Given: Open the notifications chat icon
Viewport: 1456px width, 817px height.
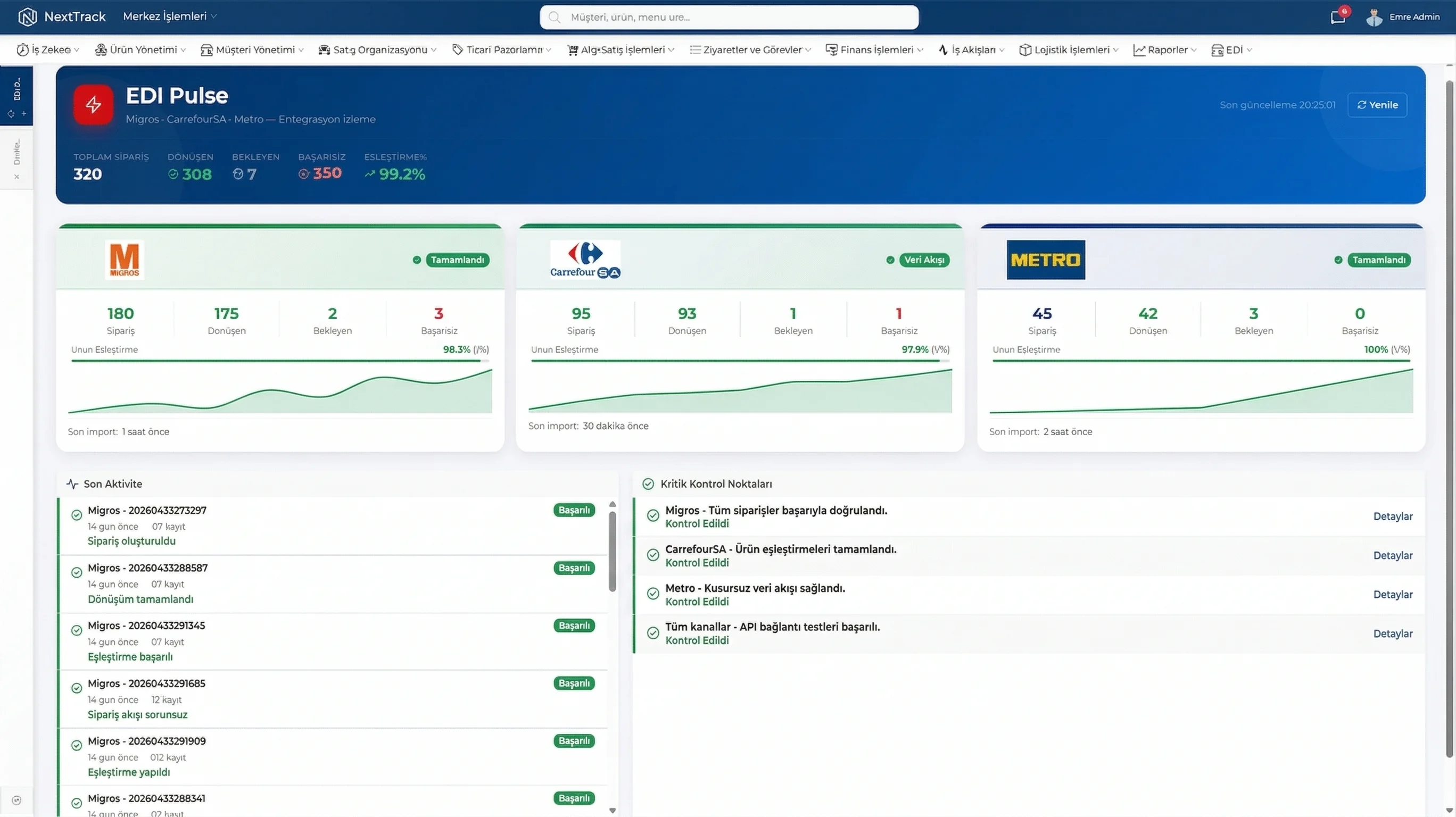Looking at the screenshot, I should [1337, 17].
